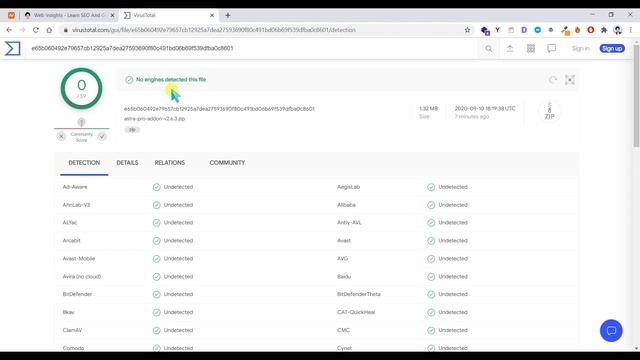
Task: Go back in browser history
Action: [9, 30]
